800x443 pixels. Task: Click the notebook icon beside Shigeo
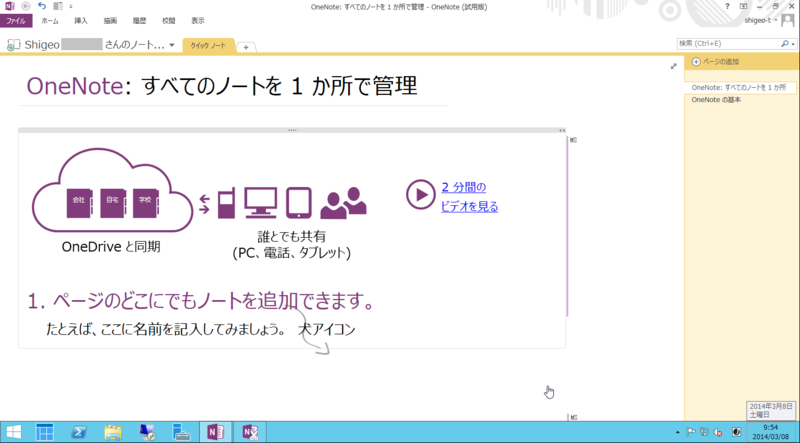(13, 45)
